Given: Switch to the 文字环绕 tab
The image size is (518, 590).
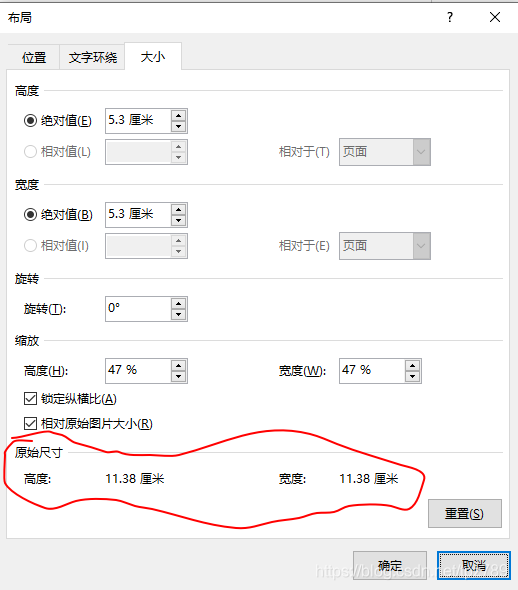Looking at the screenshot, I should pos(93,57).
